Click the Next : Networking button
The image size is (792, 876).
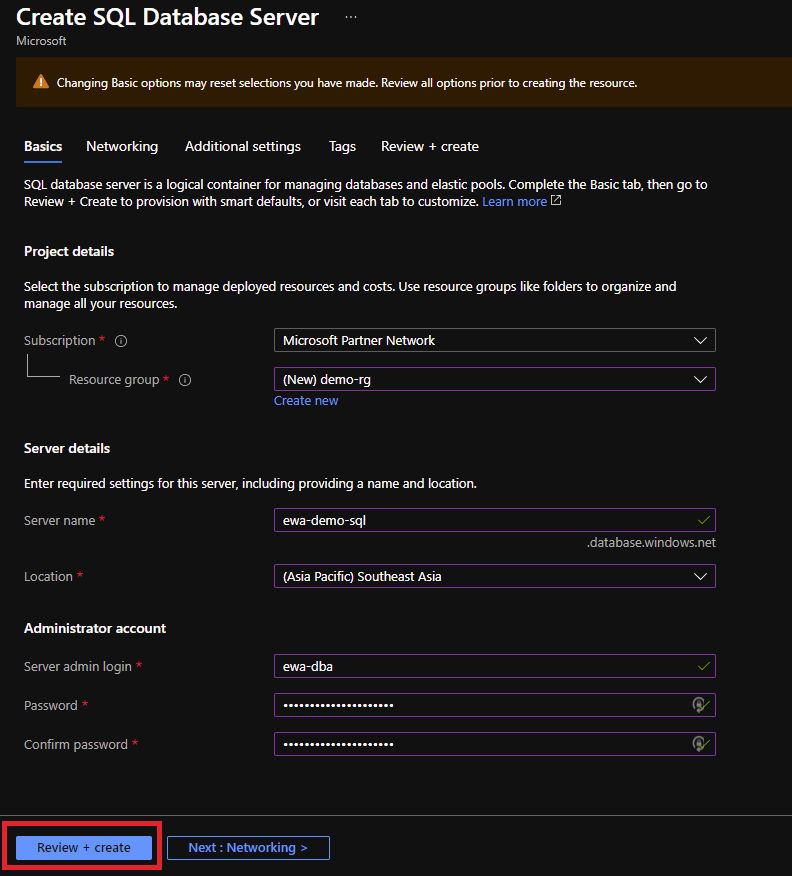point(248,848)
